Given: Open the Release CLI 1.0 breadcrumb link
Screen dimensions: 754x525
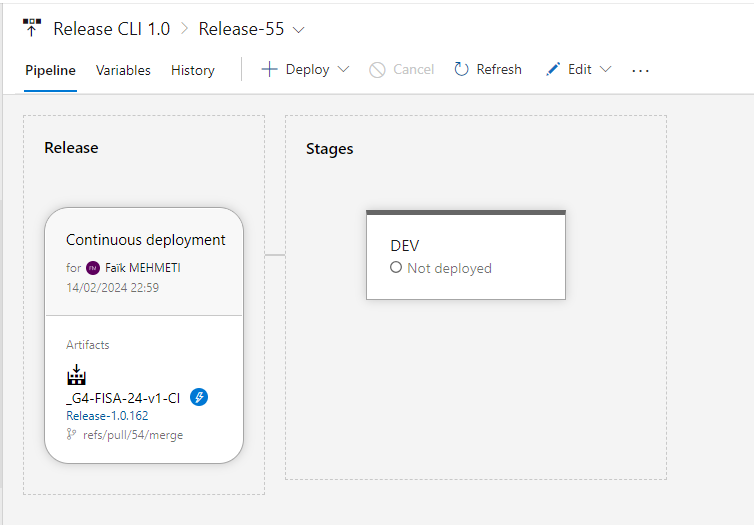Looking at the screenshot, I should 112,29.
